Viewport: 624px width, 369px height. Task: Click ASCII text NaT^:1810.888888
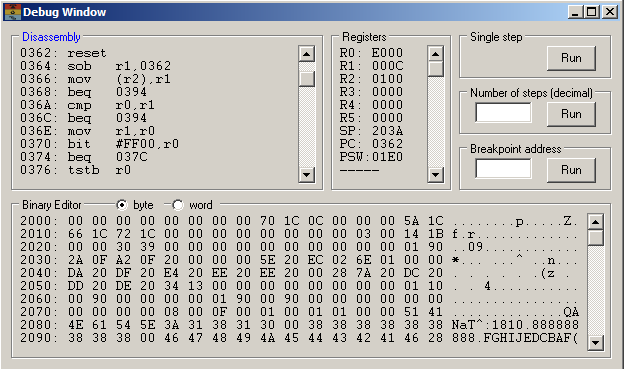tap(515, 325)
